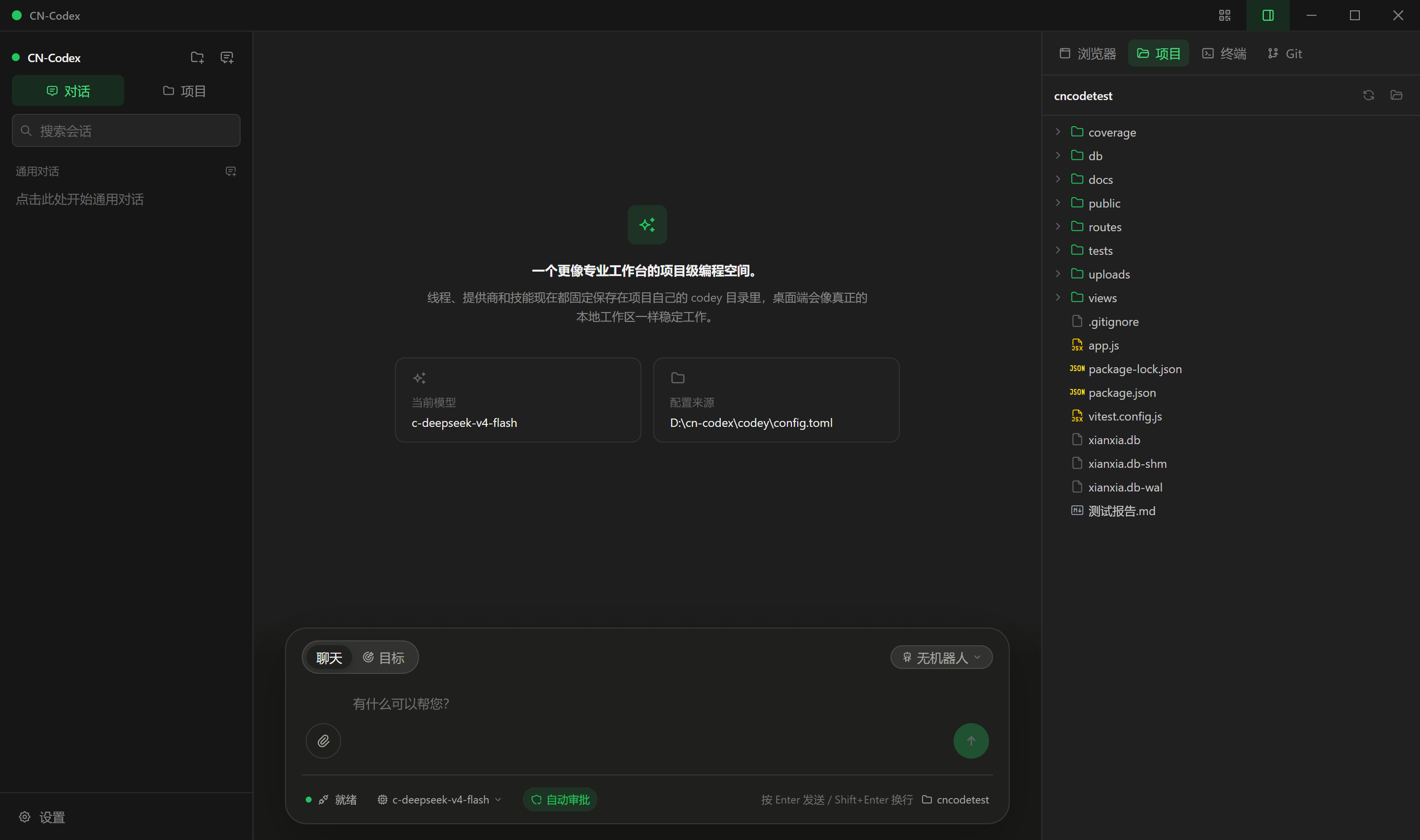The image size is (1420, 840).
Task: Click the coverage folder icon
Action: tap(1077, 131)
